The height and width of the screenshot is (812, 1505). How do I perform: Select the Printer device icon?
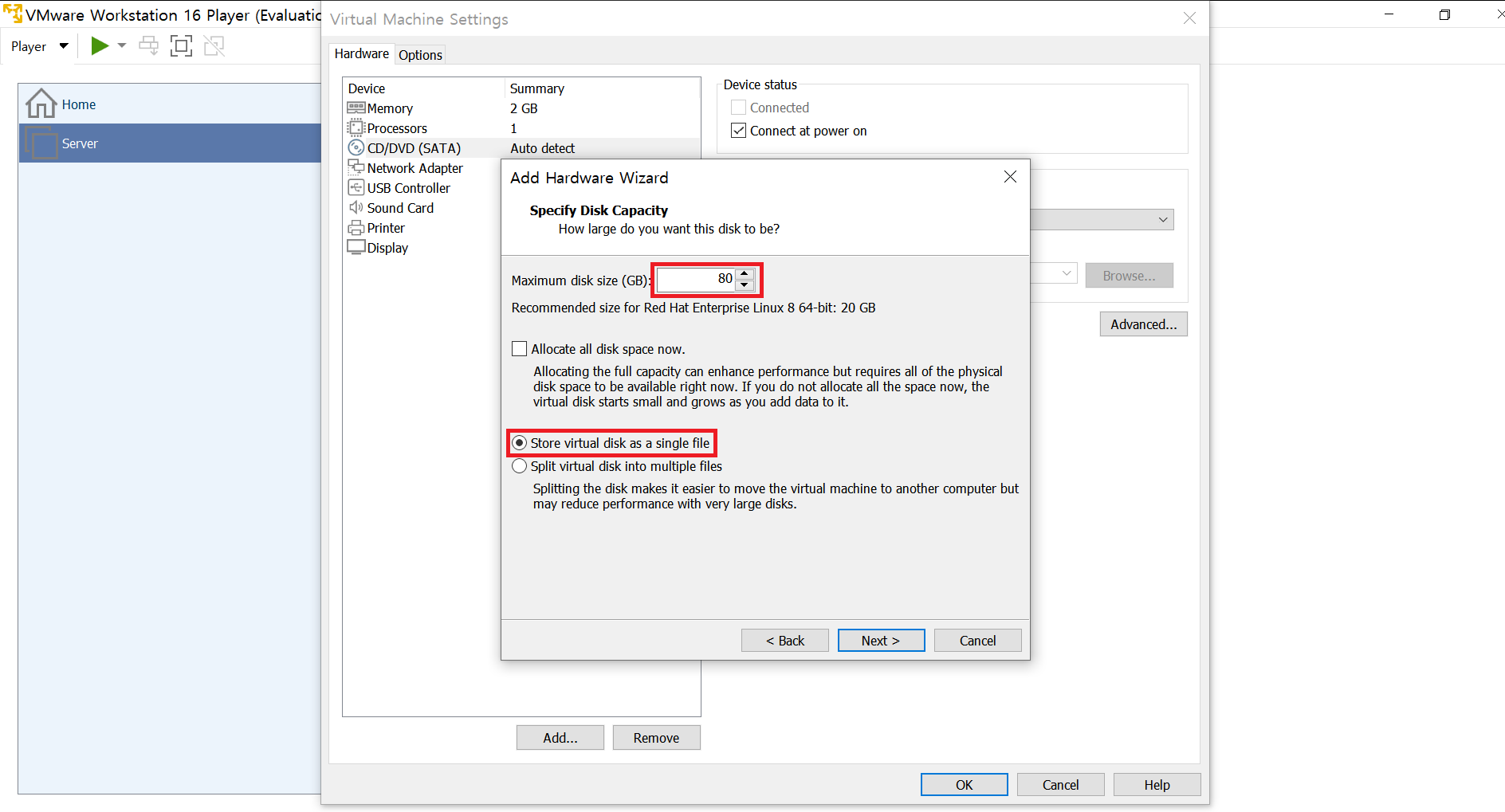coord(356,227)
